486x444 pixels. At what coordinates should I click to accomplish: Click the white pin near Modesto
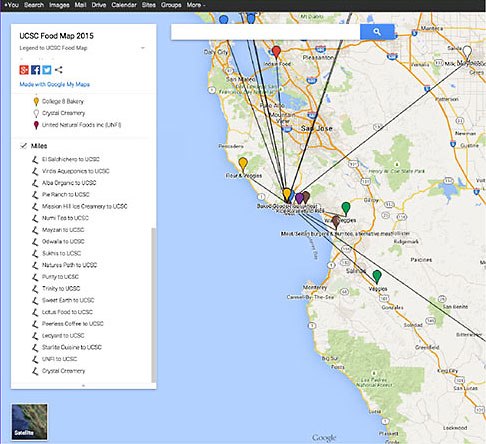click(467, 53)
